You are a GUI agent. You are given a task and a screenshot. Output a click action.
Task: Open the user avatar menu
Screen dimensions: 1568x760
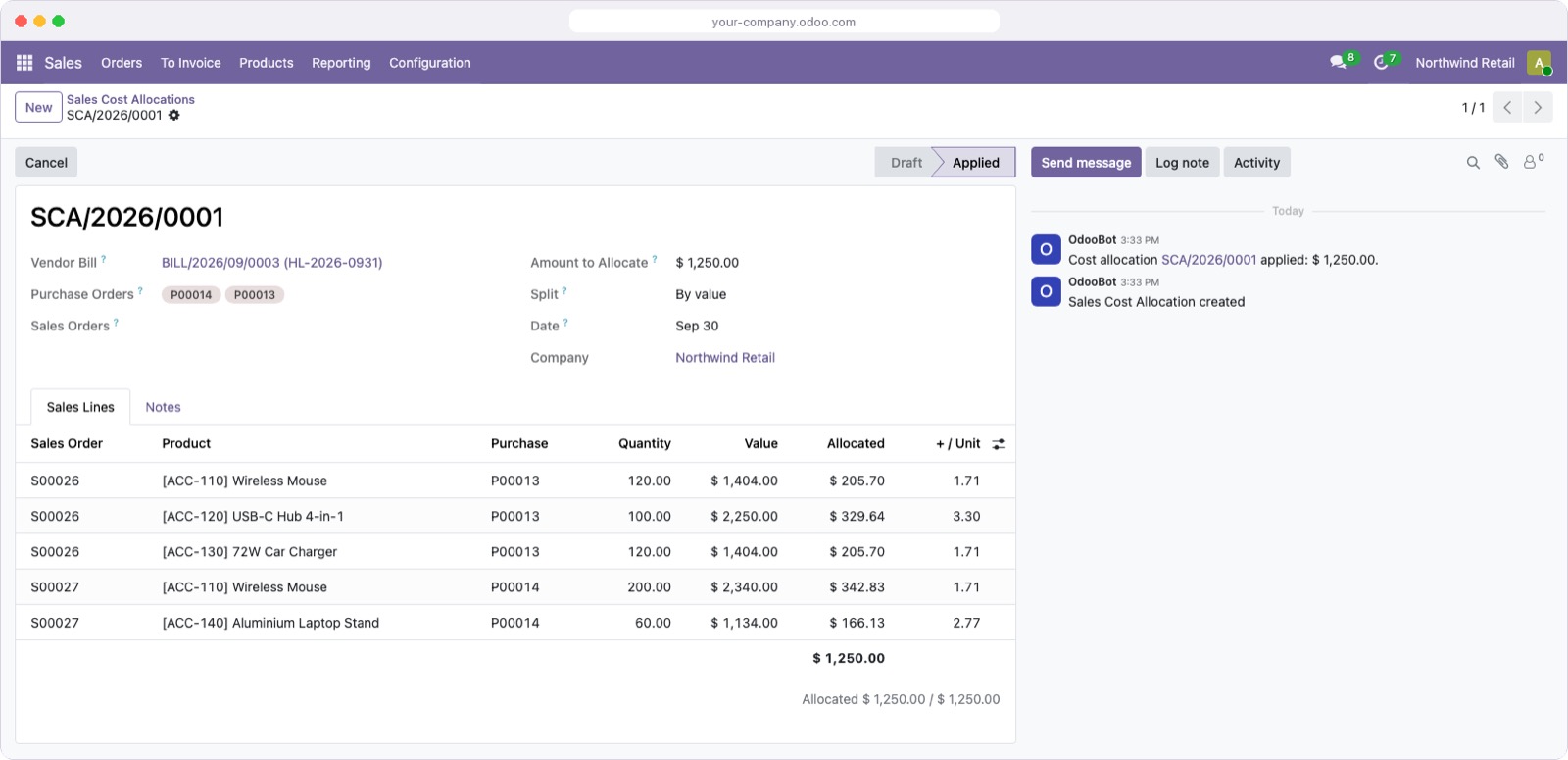click(x=1539, y=63)
